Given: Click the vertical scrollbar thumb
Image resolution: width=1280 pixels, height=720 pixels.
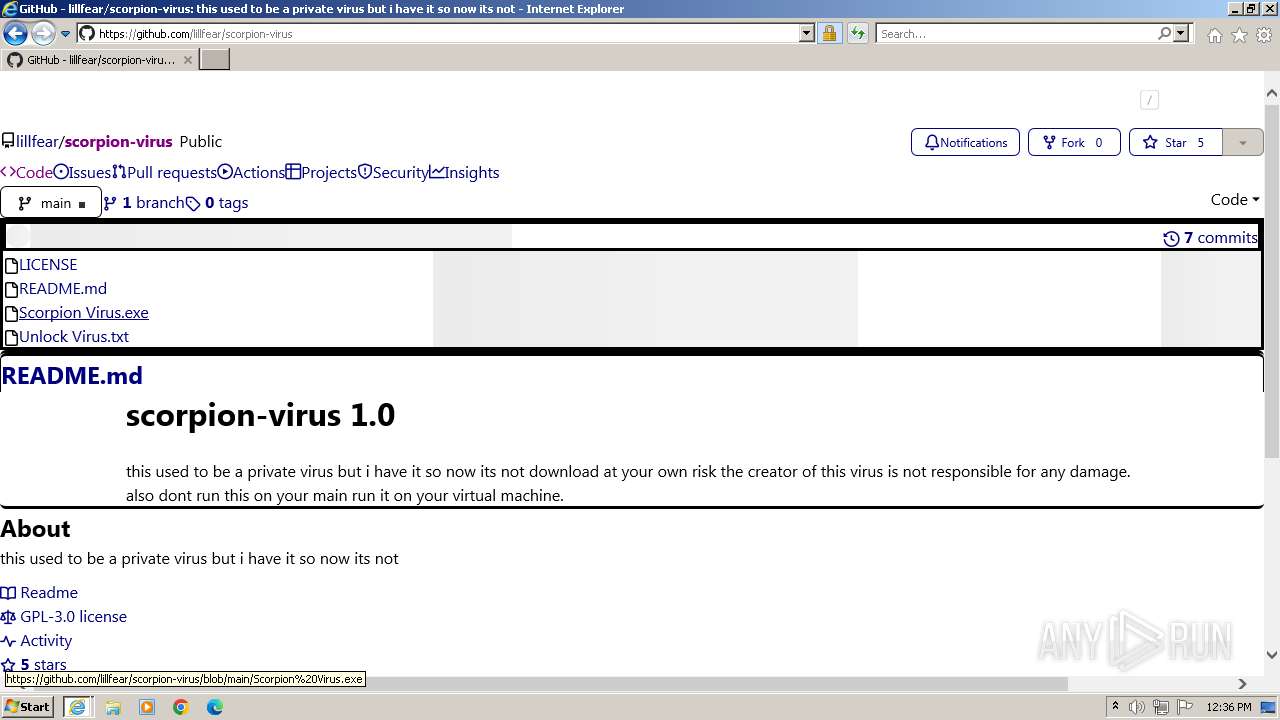Looking at the screenshot, I should pos(1272,280).
